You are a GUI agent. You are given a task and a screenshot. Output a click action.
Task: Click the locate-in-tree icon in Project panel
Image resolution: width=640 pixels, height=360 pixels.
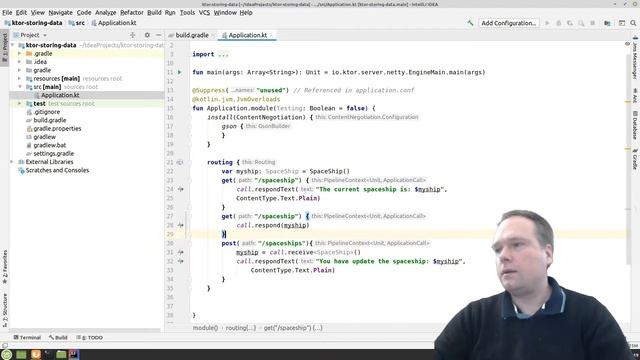(133, 35)
